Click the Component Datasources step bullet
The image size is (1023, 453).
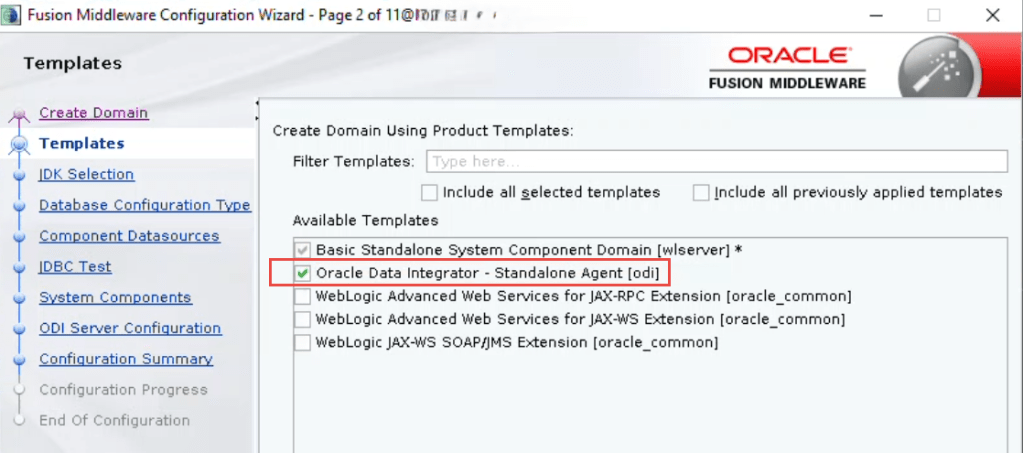[21, 237]
